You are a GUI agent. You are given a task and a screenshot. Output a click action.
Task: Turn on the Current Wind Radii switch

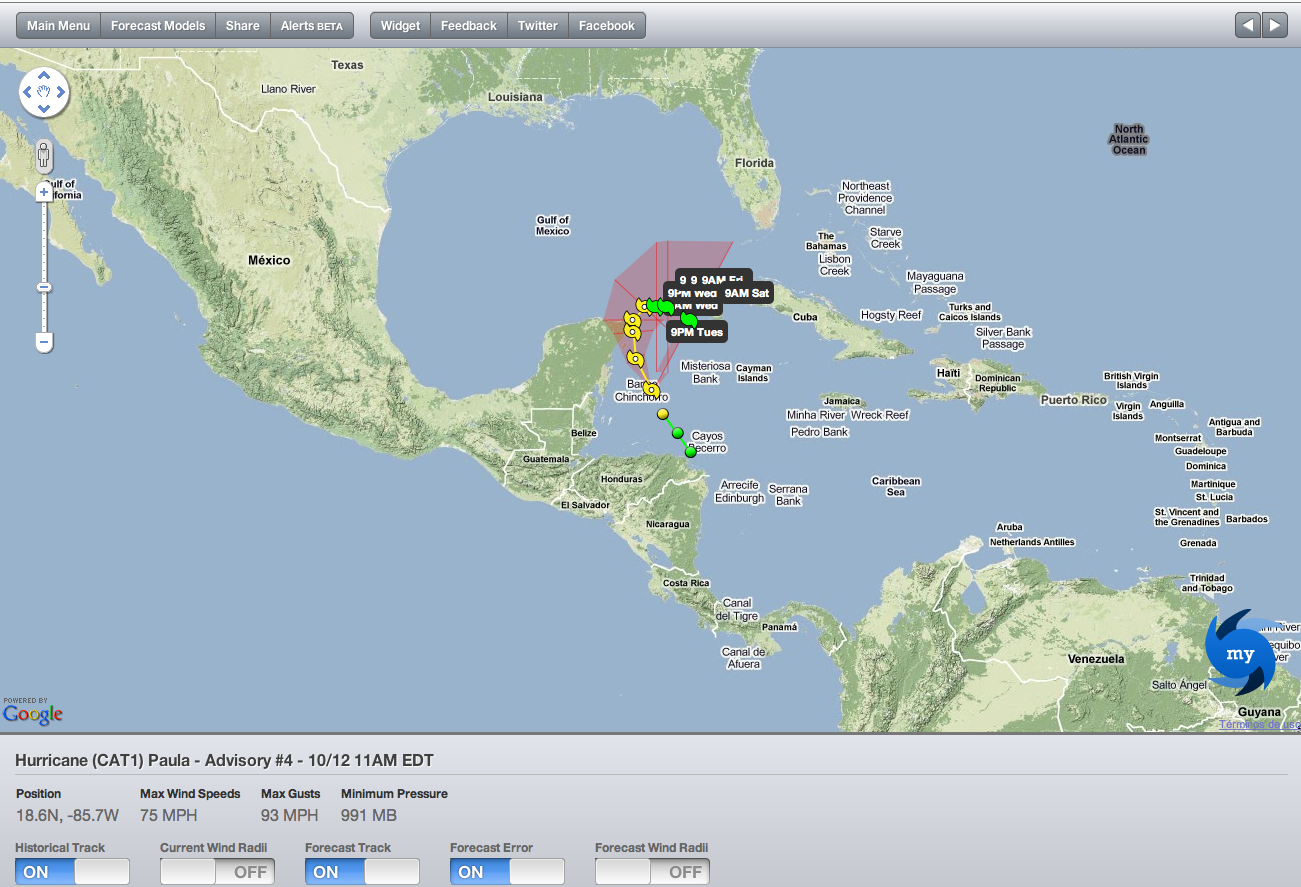coord(217,872)
